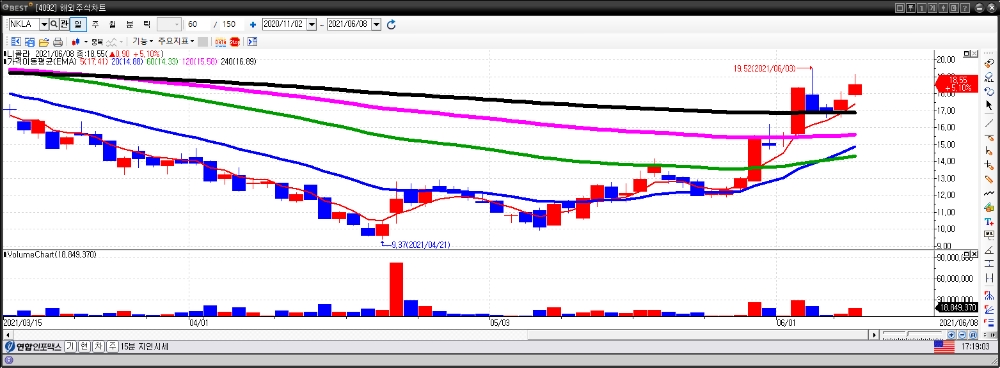Click the red STOP toolbar icon

(235, 41)
